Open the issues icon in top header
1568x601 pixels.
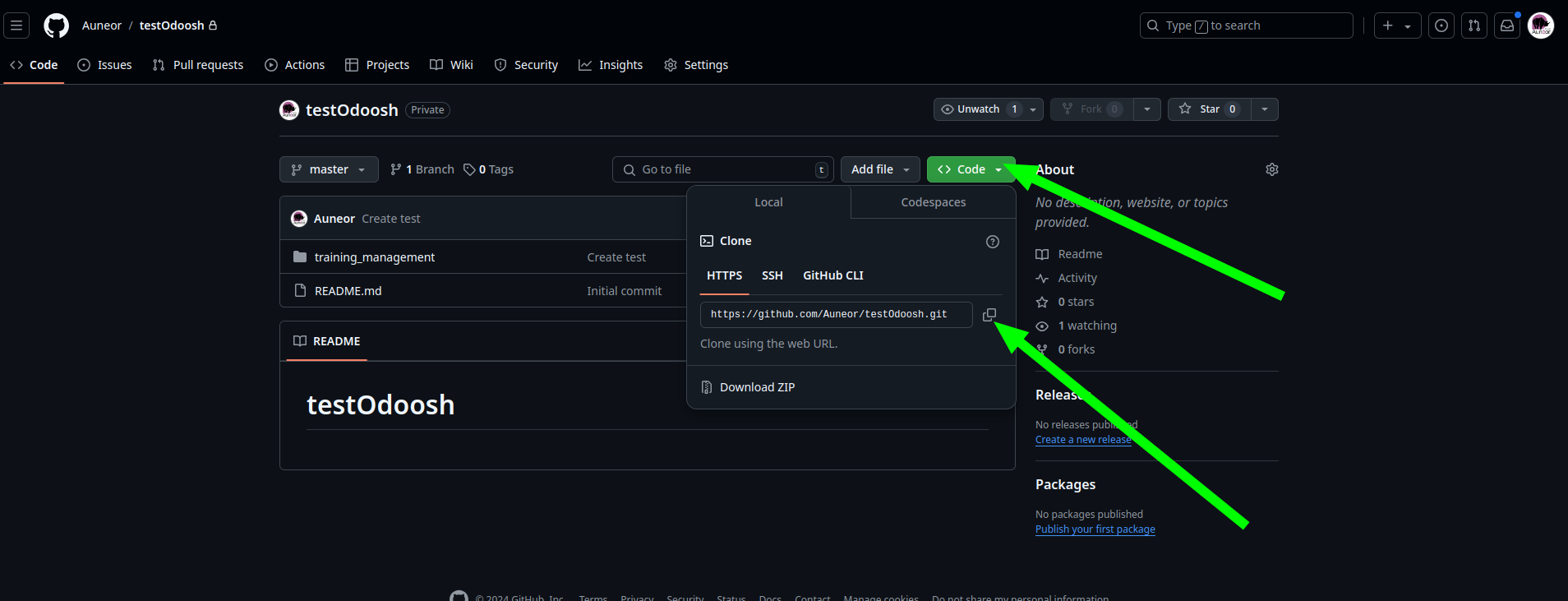click(x=1441, y=25)
